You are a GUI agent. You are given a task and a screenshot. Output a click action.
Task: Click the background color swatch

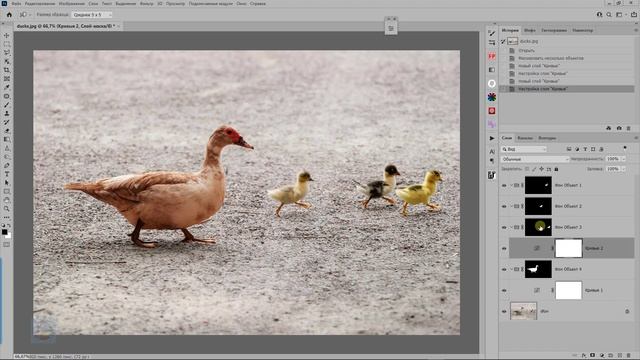(9, 236)
